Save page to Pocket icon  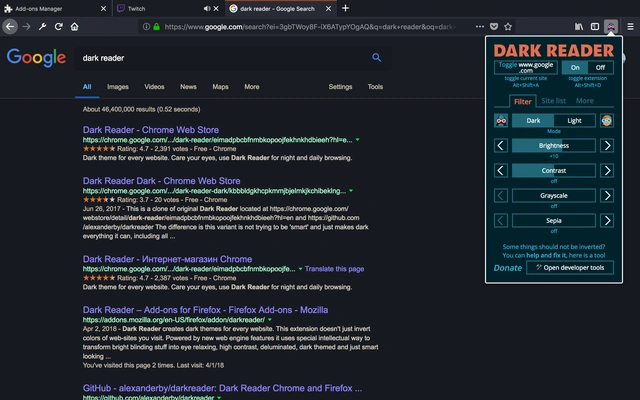494,27
